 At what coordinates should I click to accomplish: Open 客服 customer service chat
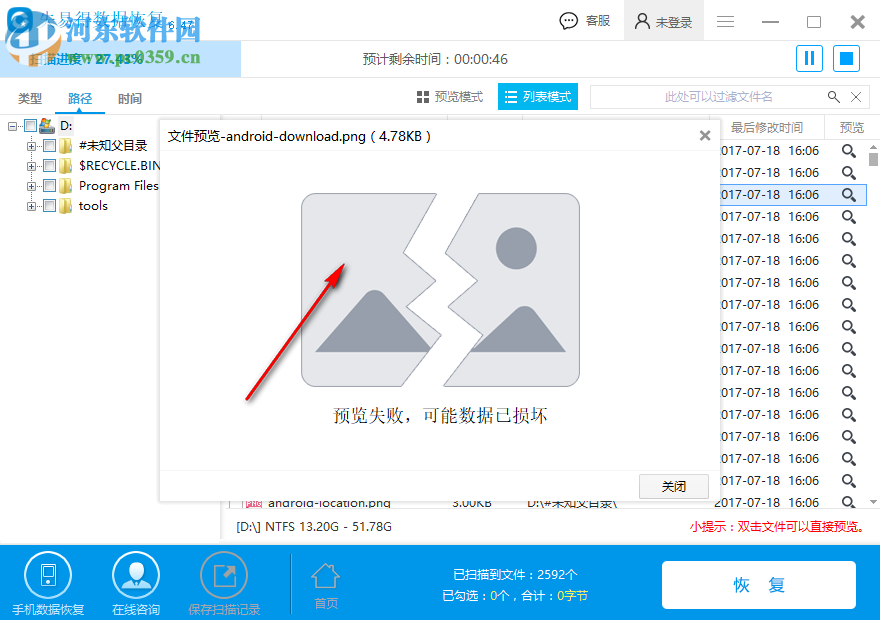[584, 20]
